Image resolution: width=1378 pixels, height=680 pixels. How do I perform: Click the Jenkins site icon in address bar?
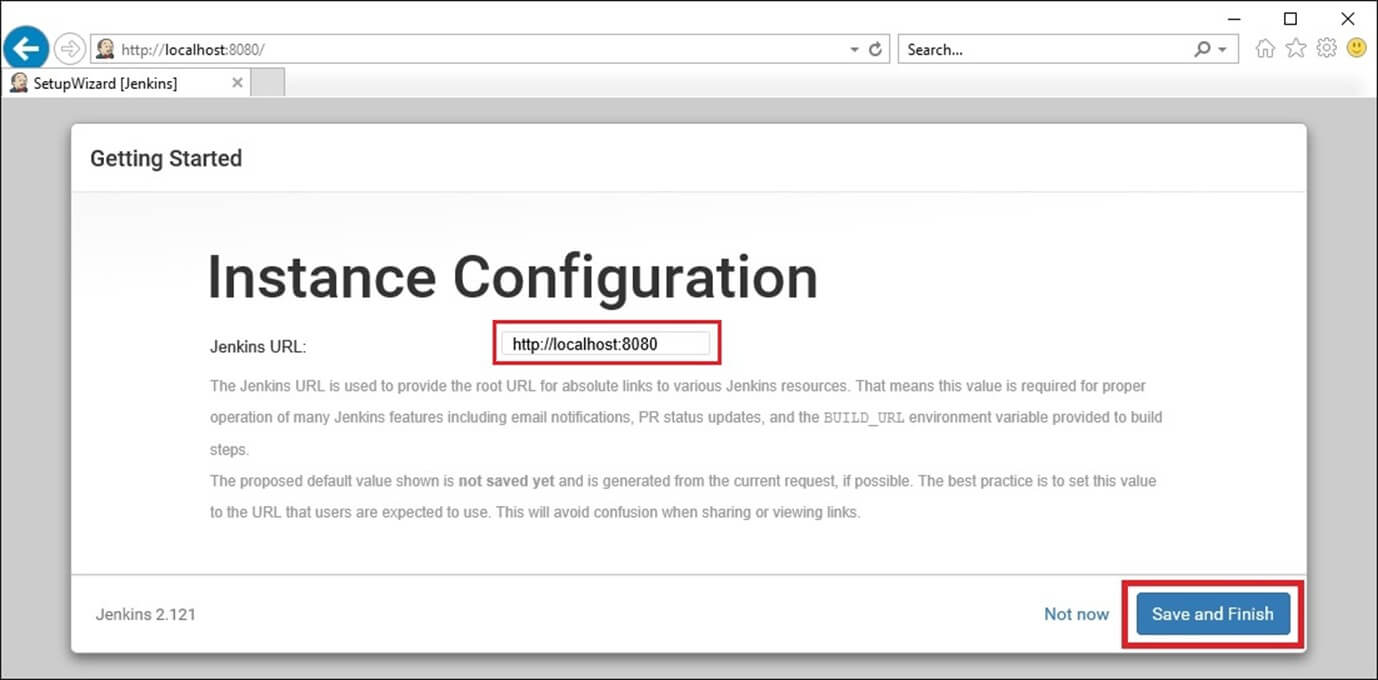click(105, 49)
